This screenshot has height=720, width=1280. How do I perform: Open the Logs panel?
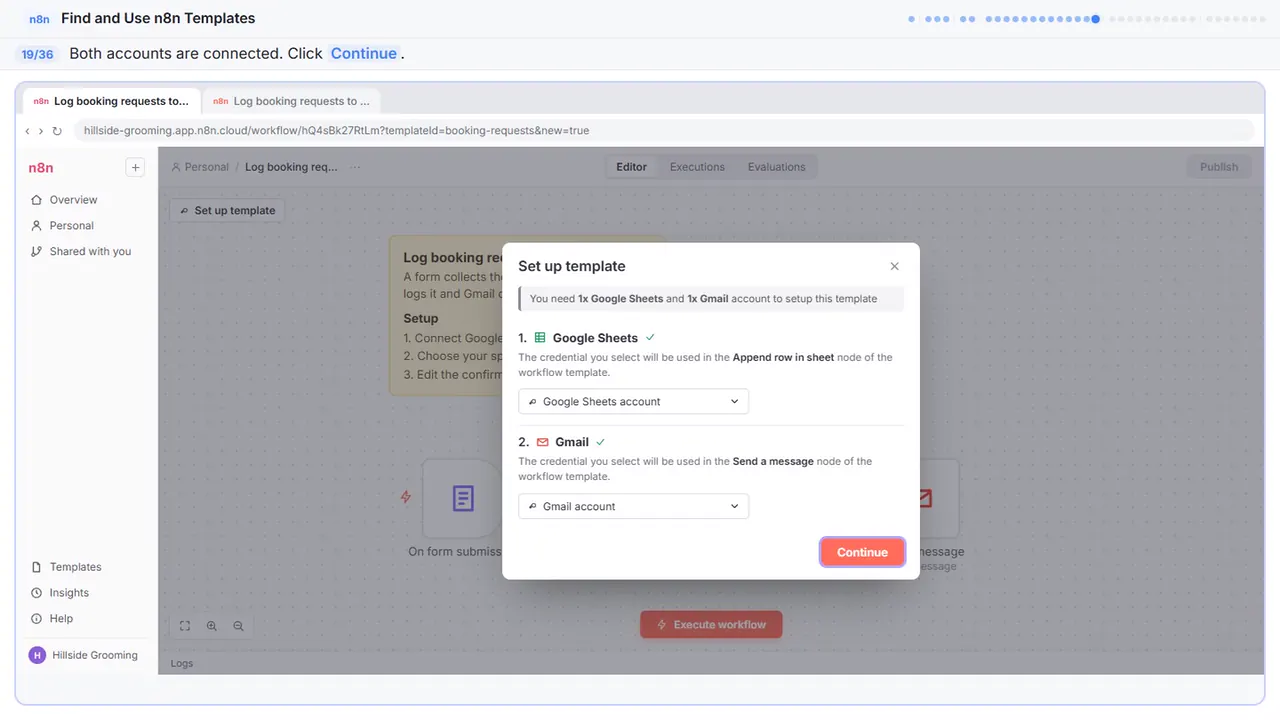pyautogui.click(x=182, y=663)
